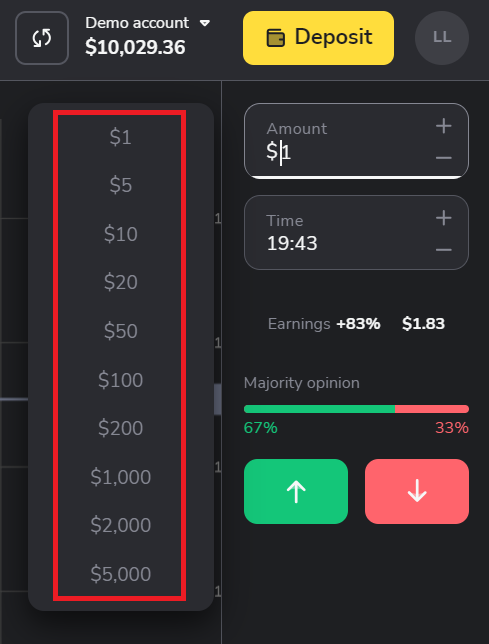This screenshot has height=644, width=489.
Task: Decrease Amount with the minus icon
Action: (x=443, y=158)
